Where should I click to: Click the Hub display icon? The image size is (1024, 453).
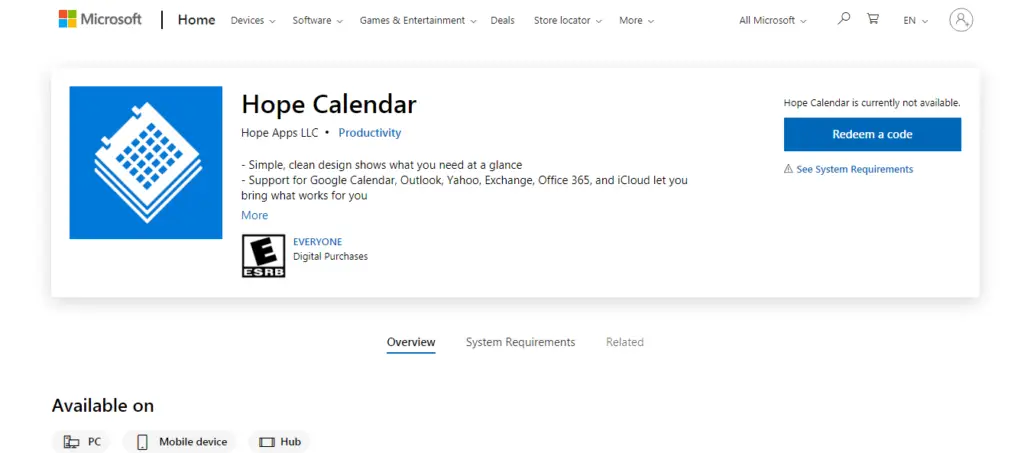(x=266, y=442)
